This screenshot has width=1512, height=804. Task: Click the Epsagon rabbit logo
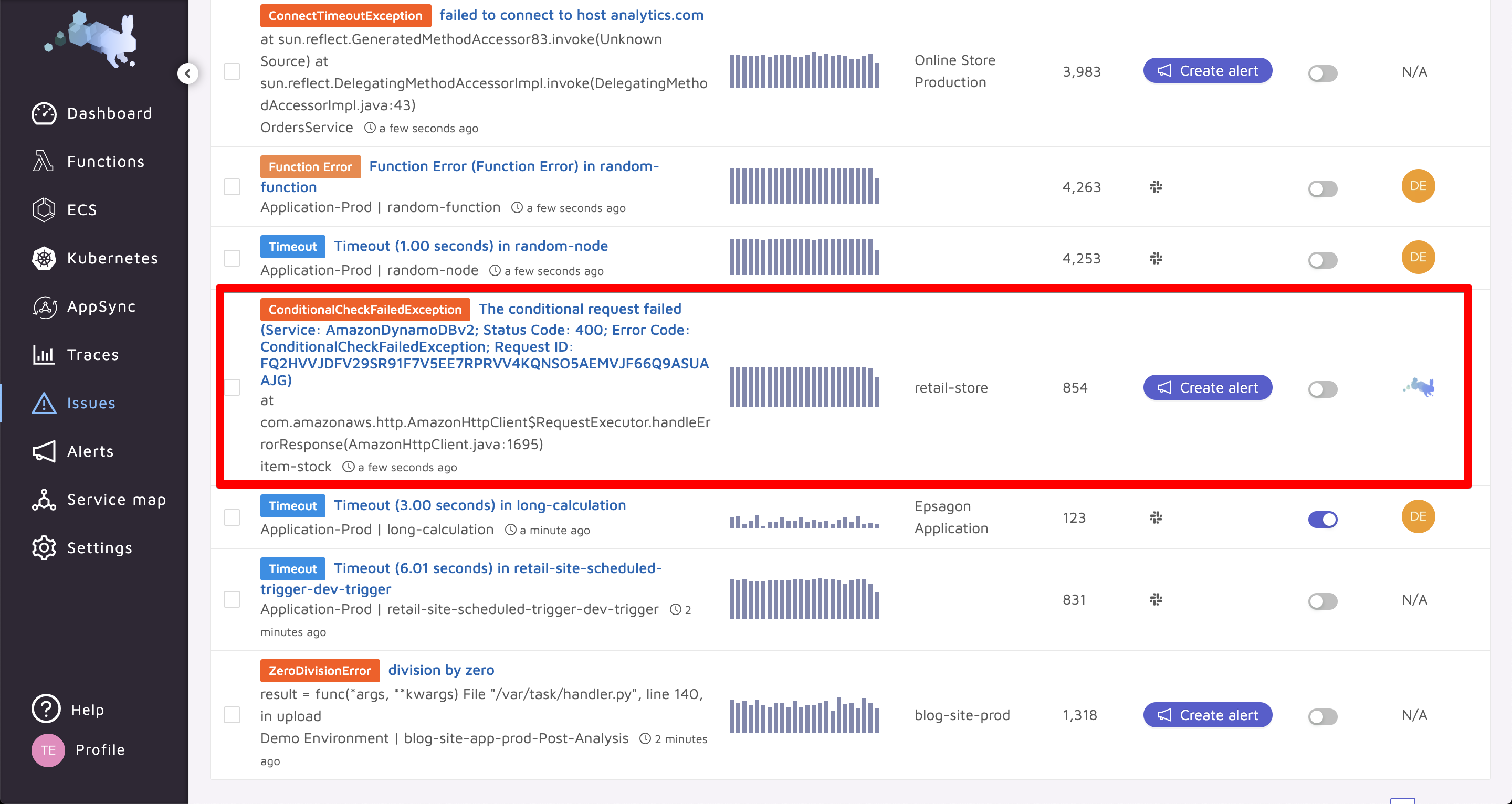[x=91, y=39]
